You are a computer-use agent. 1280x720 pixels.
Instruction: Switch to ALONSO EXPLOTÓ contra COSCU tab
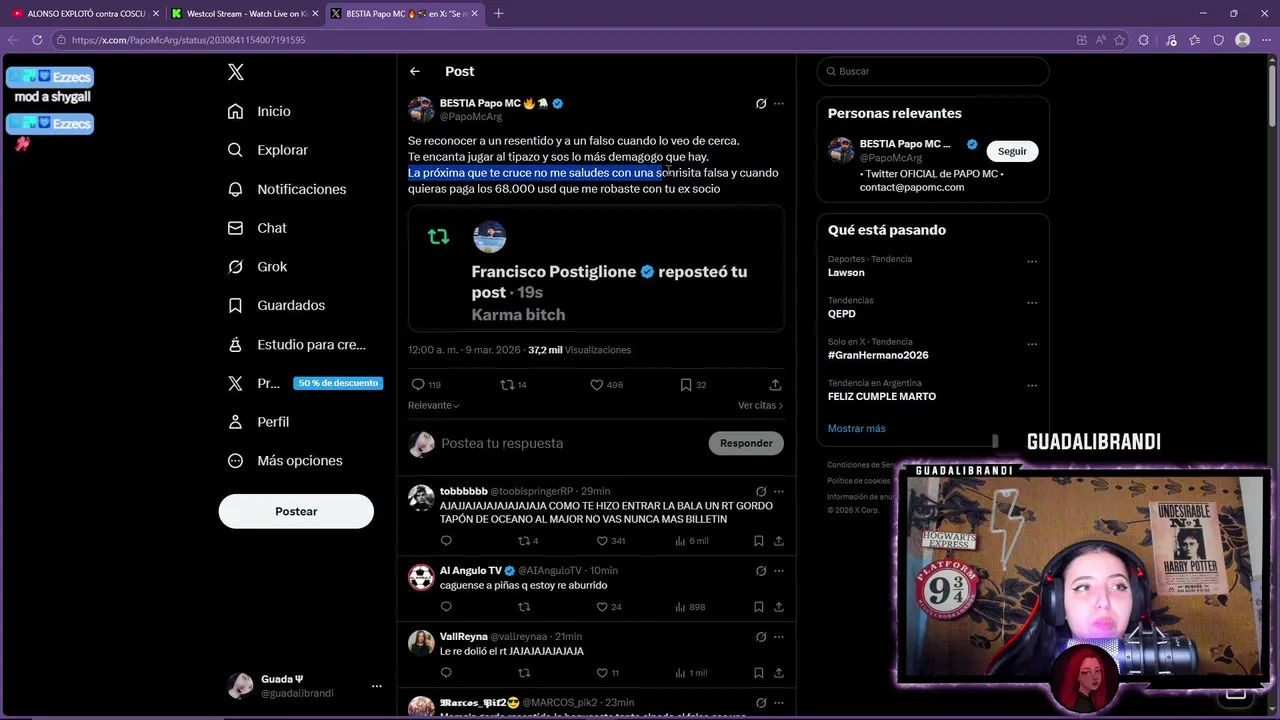83,14
